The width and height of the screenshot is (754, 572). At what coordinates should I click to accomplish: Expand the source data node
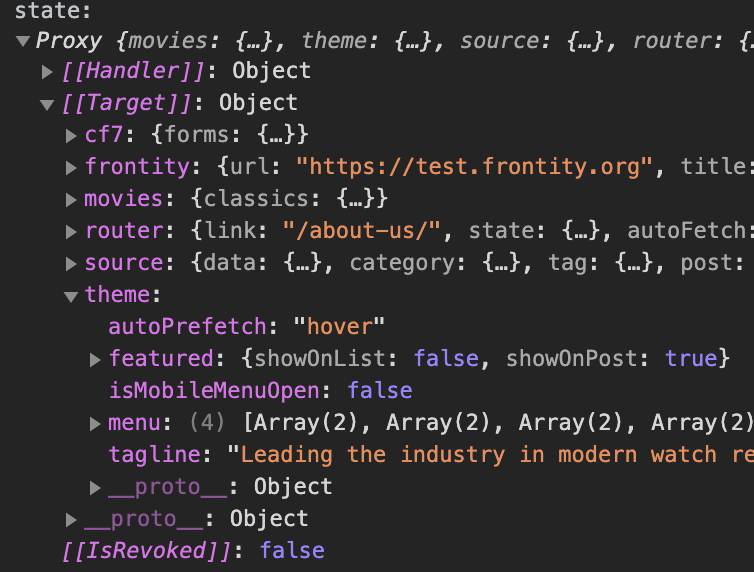tap(71, 263)
